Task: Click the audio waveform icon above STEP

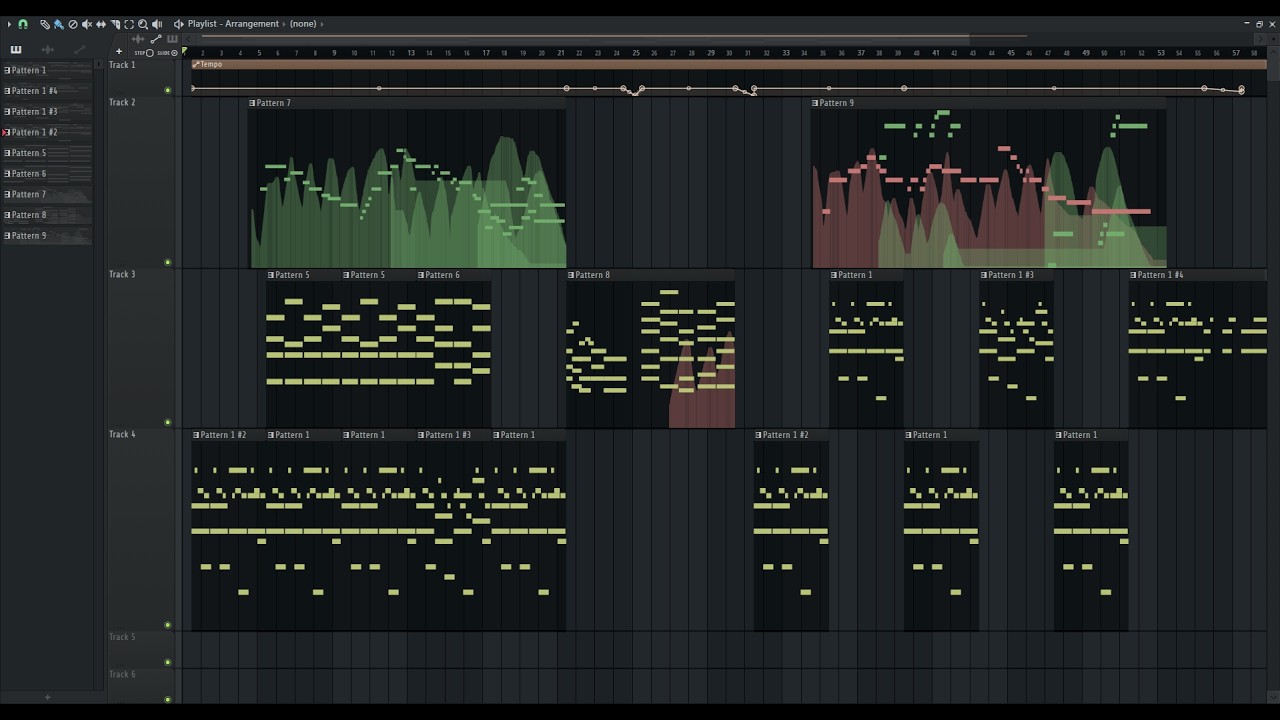Action: click(x=138, y=39)
